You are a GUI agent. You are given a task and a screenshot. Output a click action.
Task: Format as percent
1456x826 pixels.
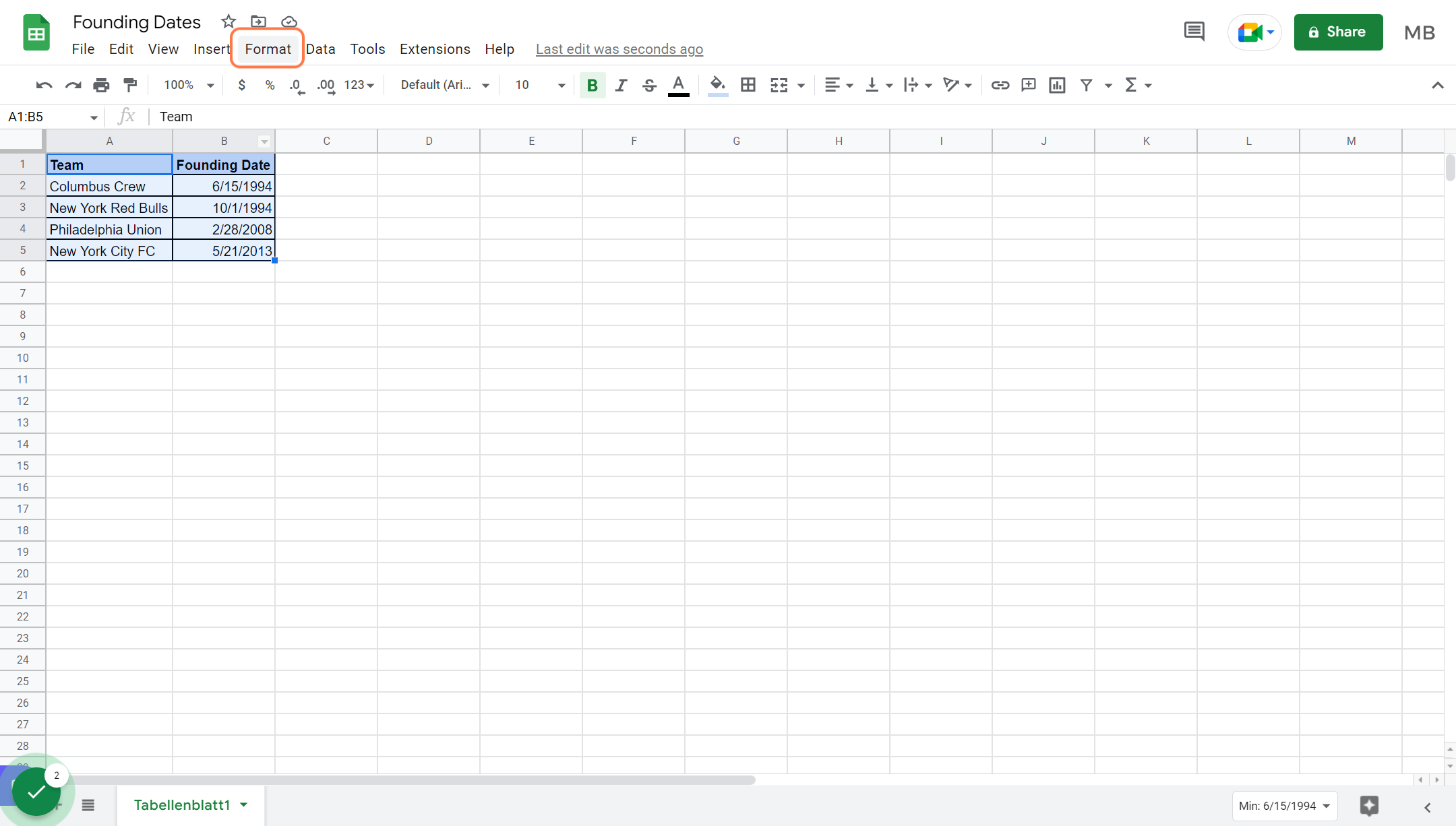(270, 85)
